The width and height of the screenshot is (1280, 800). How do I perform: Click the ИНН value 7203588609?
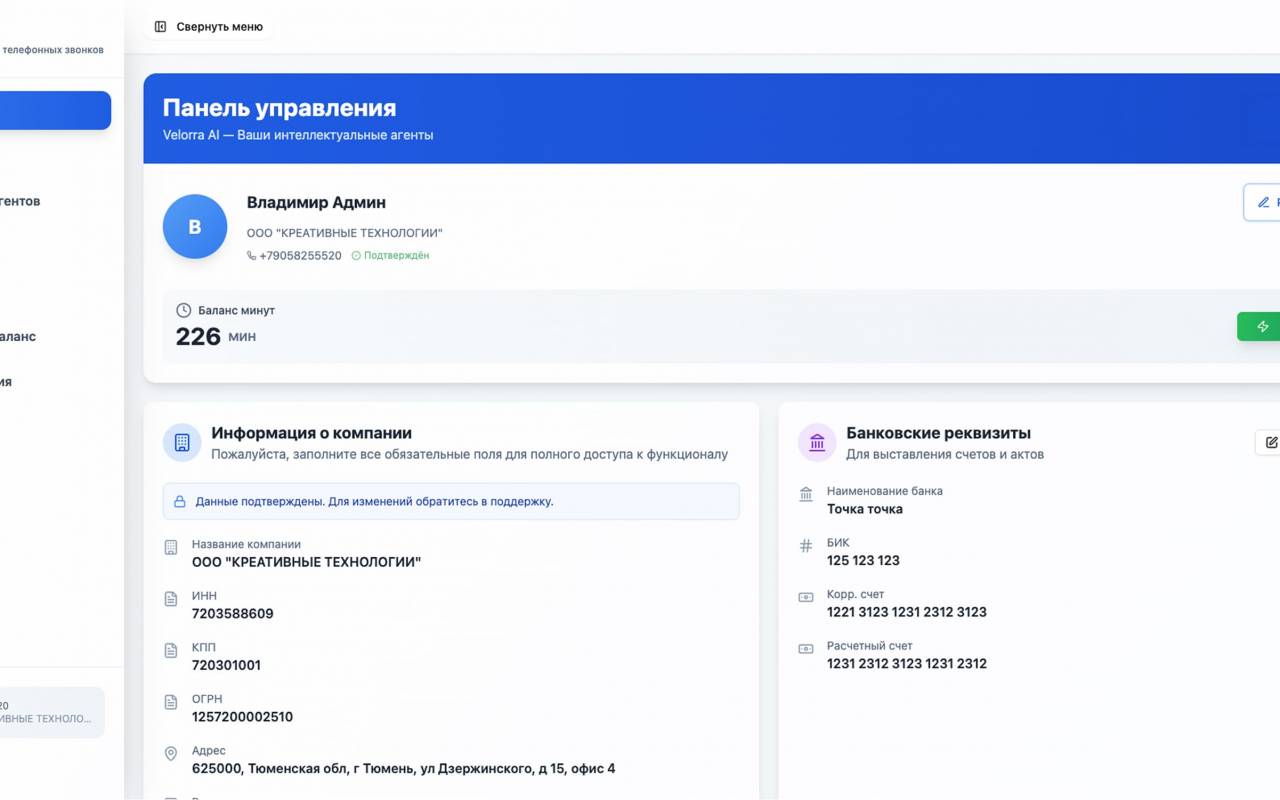(232, 614)
